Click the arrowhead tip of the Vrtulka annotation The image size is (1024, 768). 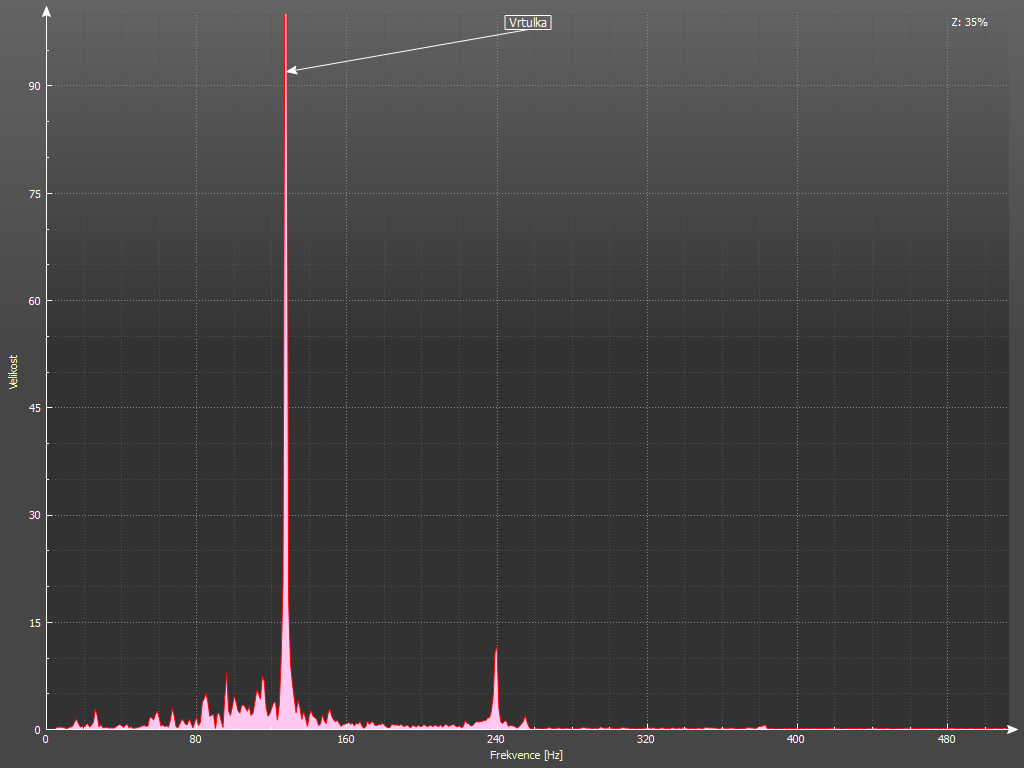(289, 70)
